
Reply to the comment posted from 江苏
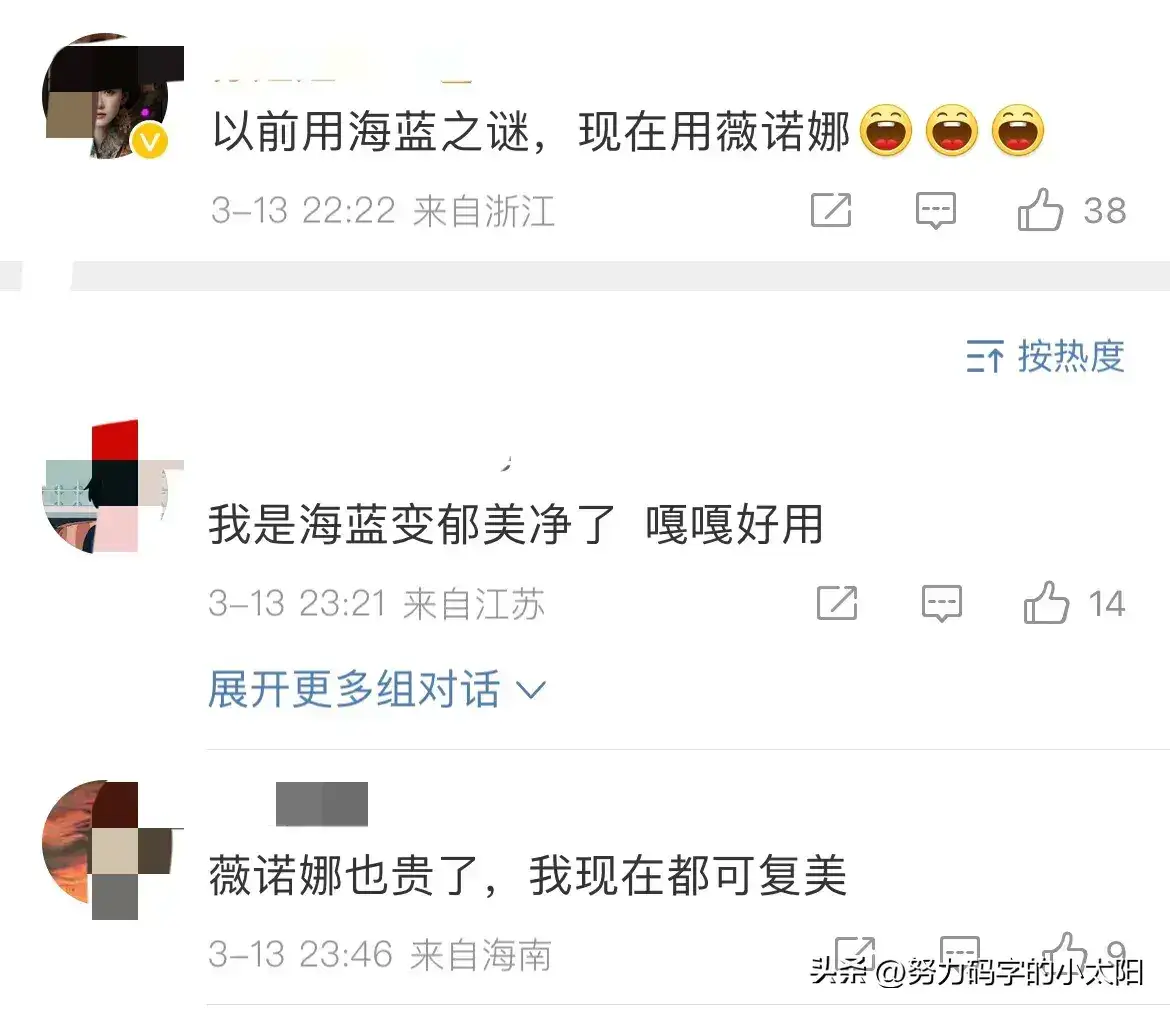click(942, 604)
